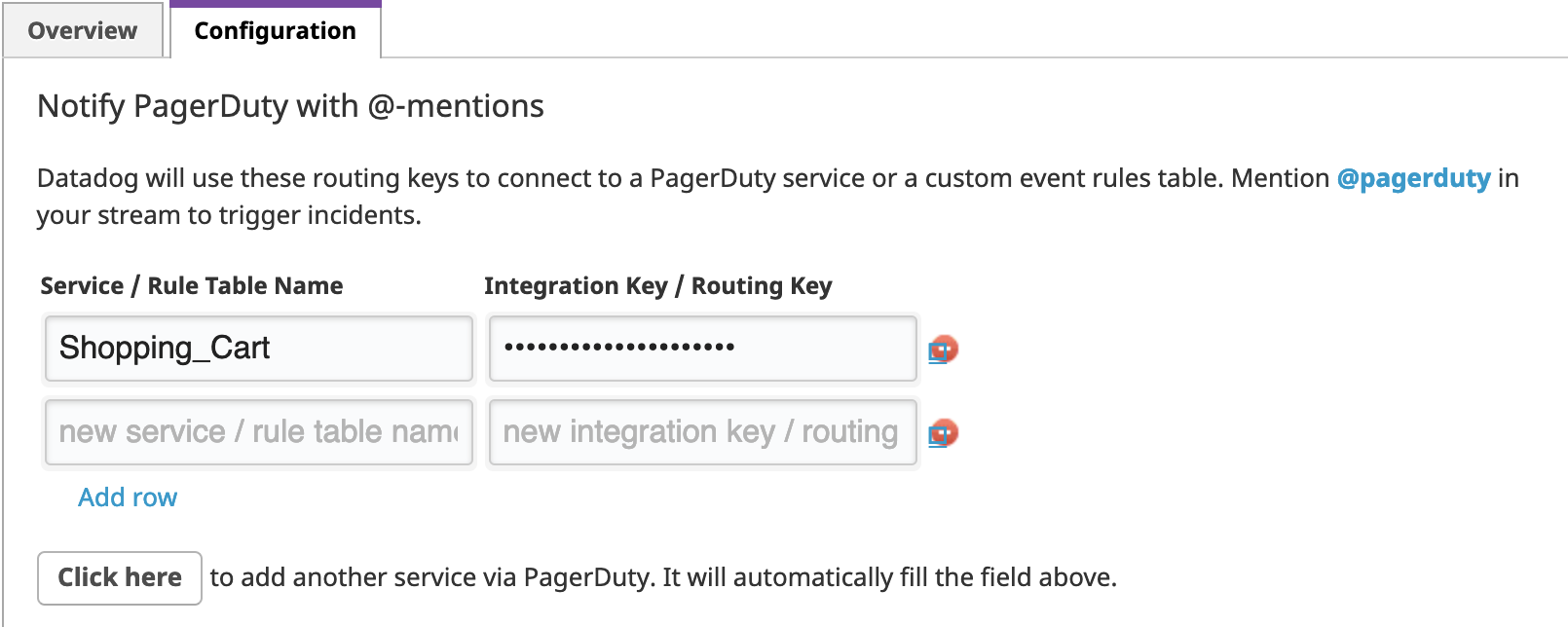1568x627 pixels.
Task: Click the new service / rule table name field
Action: (258, 431)
